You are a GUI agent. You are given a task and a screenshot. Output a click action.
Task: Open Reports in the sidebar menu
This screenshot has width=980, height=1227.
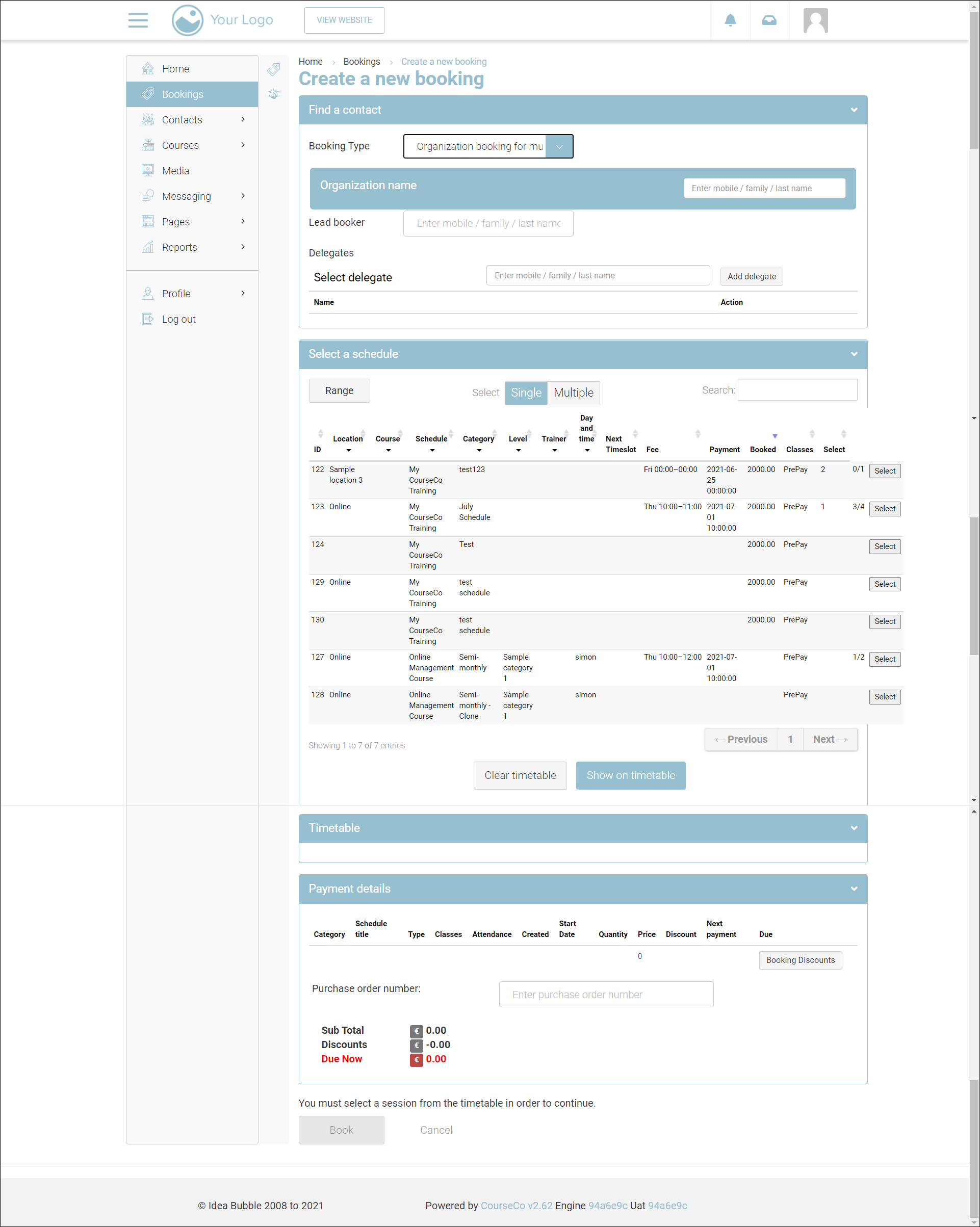pos(179,248)
